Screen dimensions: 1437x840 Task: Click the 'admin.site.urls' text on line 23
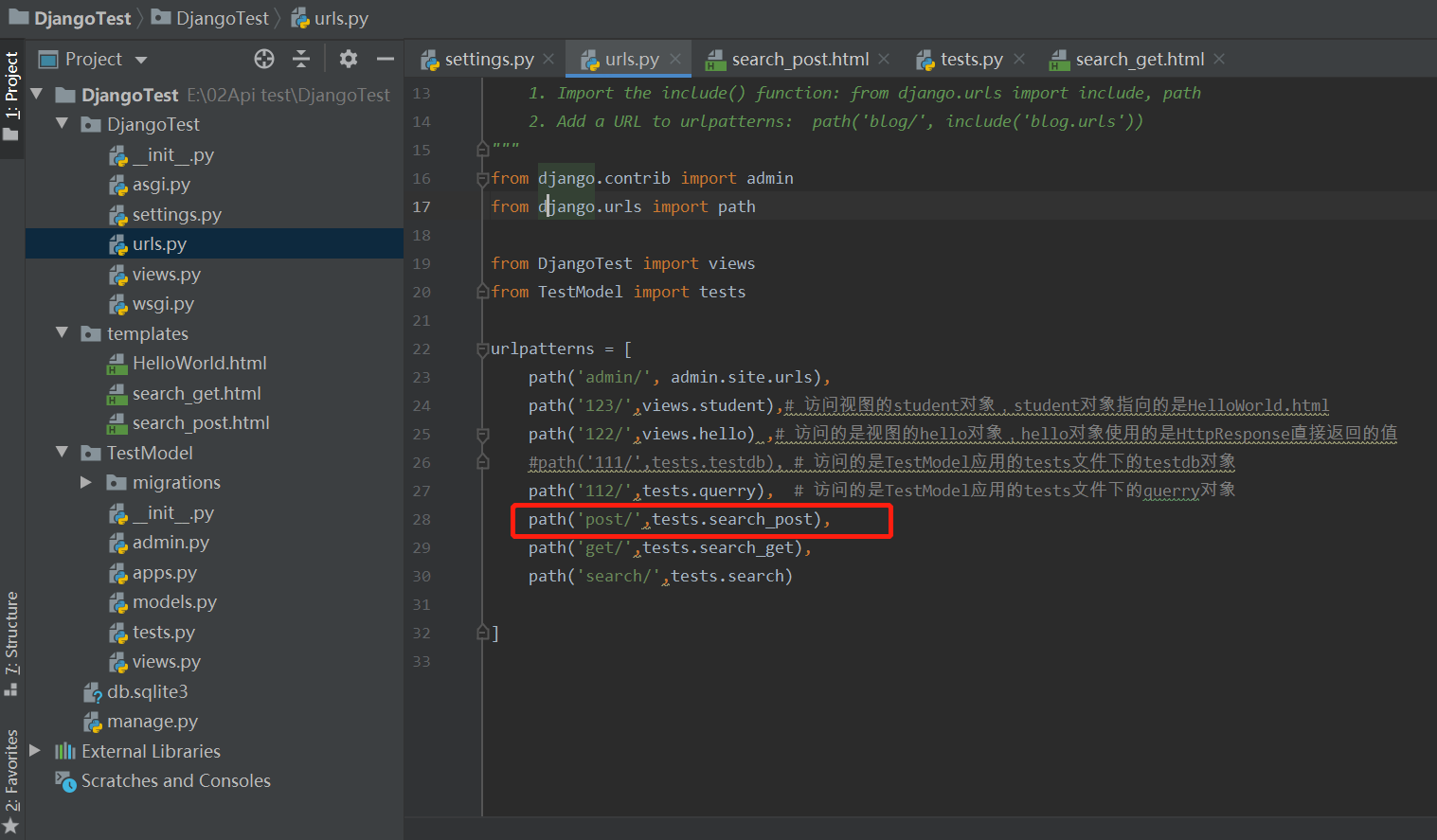tap(741, 377)
